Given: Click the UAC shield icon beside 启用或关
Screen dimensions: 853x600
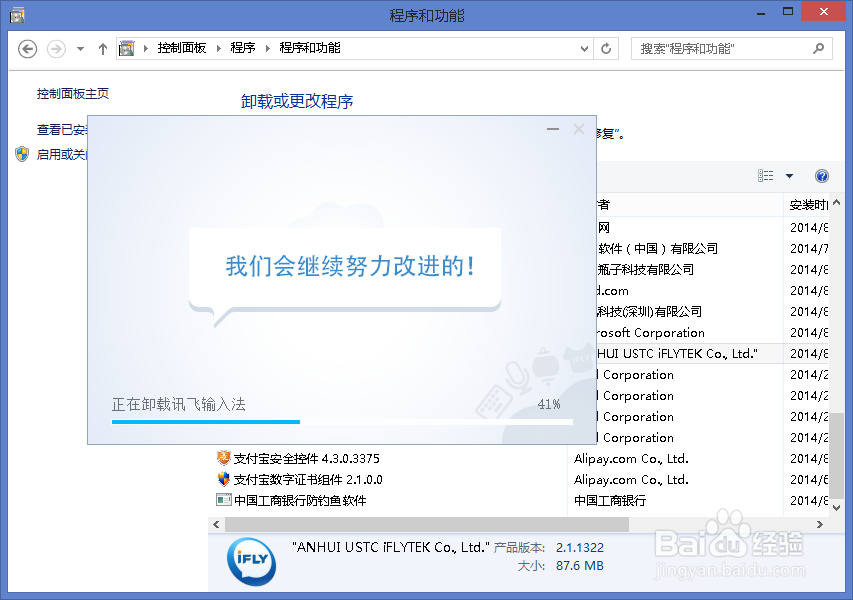Looking at the screenshot, I should (21, 154).
